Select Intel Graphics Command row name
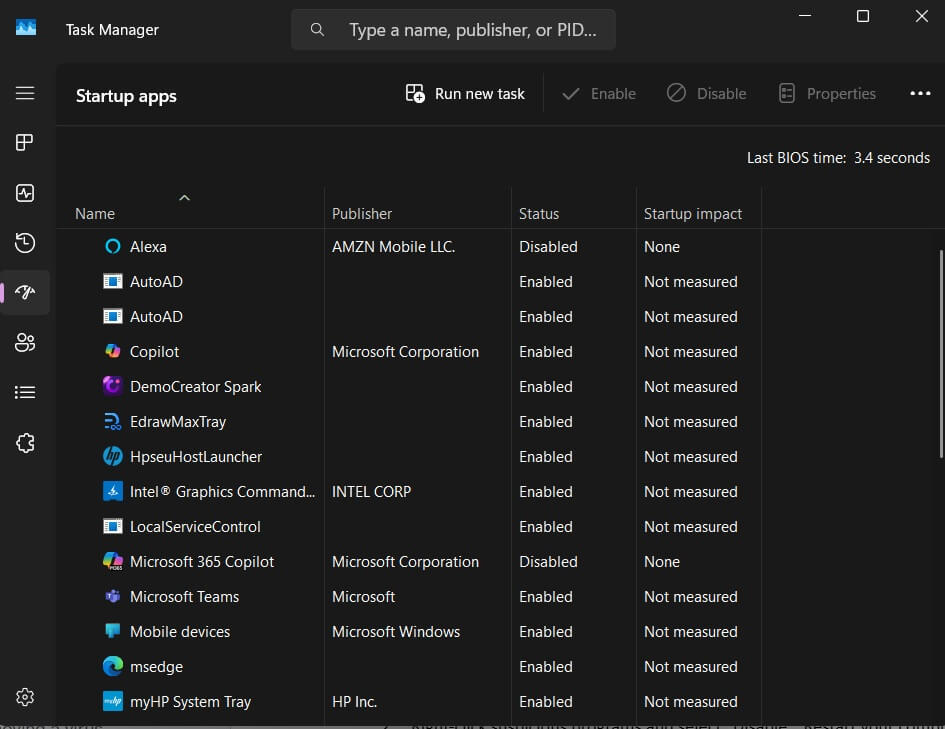945x729 pixels. 222,492
